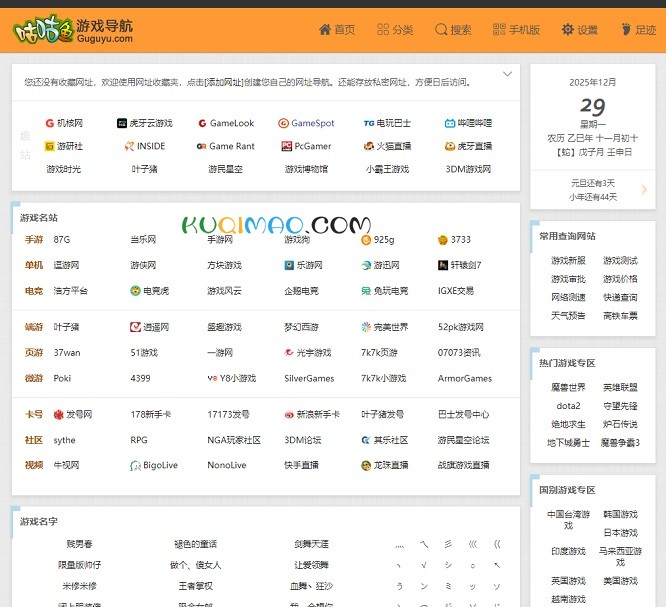
Task: Open 新浪新手卡 icon link
Action: pyautogui.click(x=312, y=415)
